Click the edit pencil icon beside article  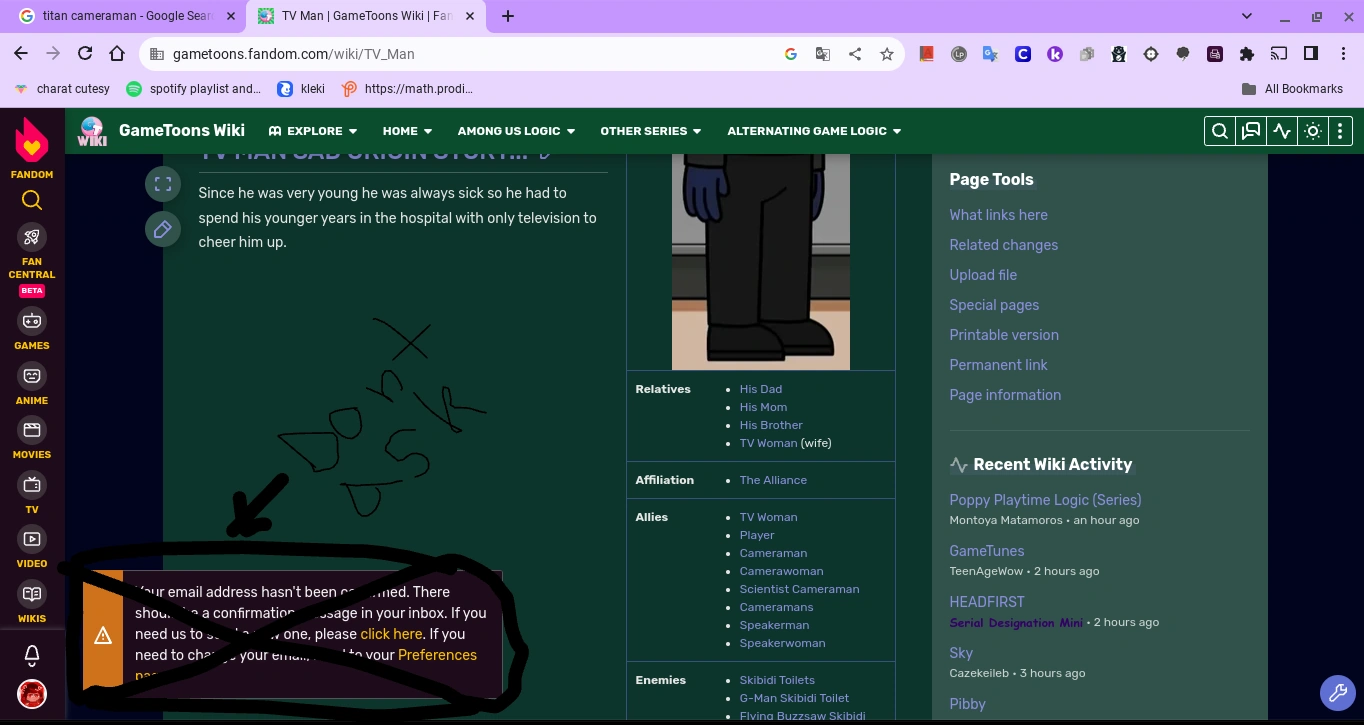(x=163, y=229)
